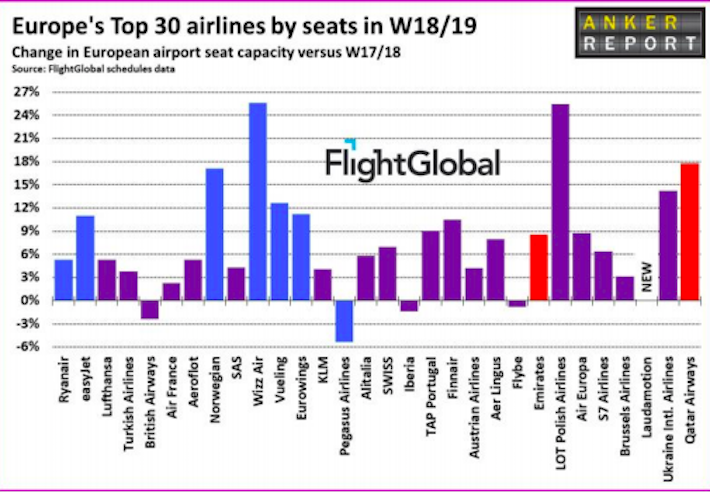This screenshot has height=493, width=710.
Task: Click the Ryanair axis label
Action: point(63,380)
